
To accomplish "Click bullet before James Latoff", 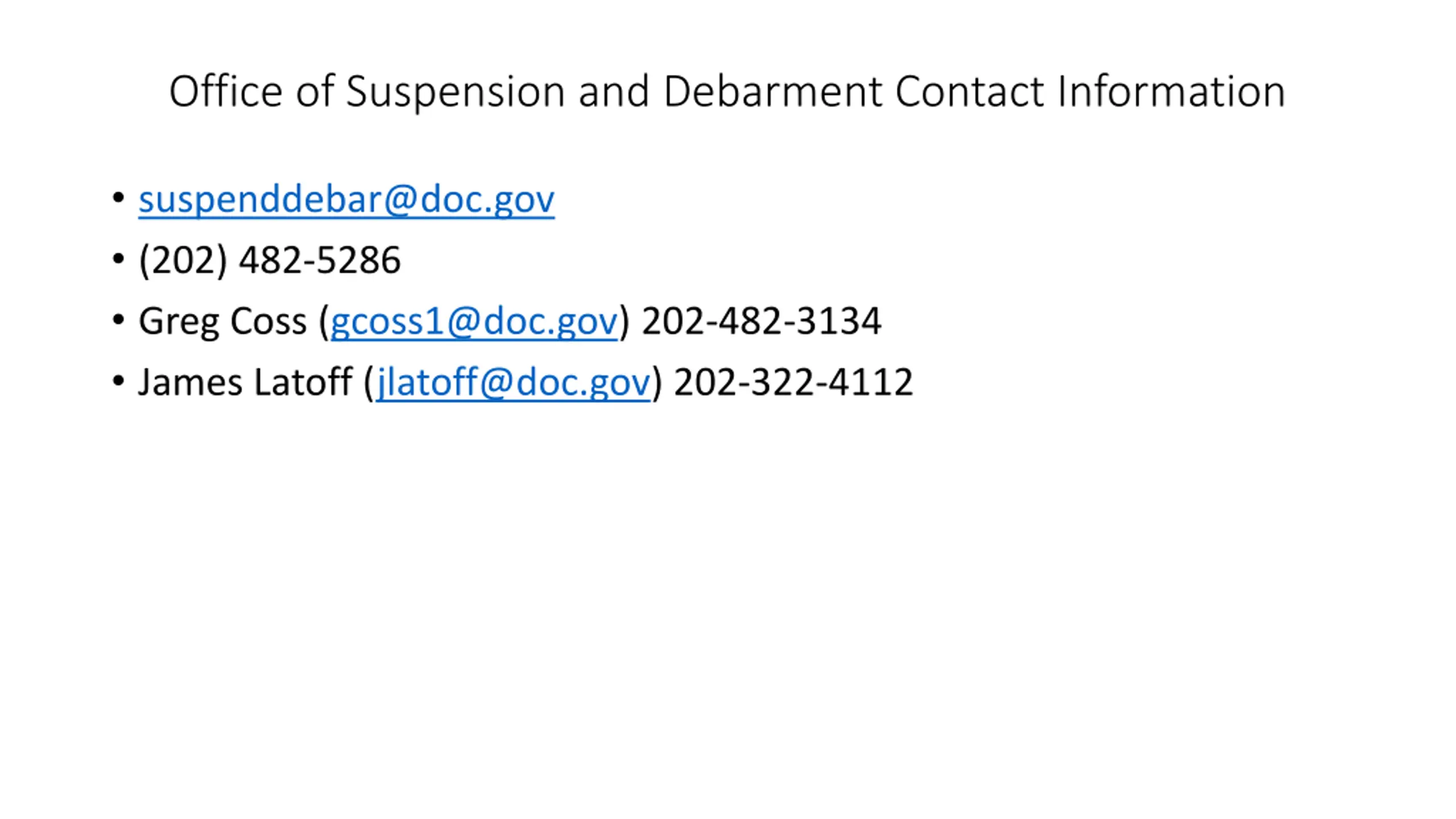I will [x=118, y=380].
